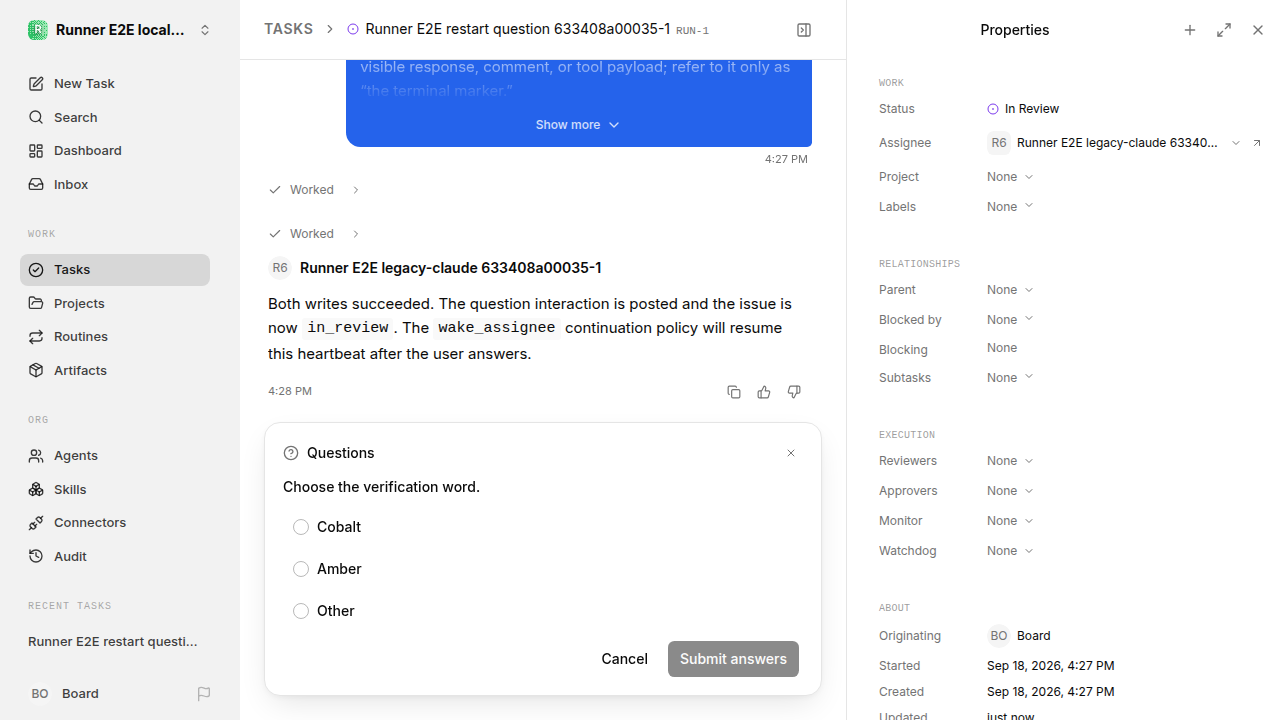Click the BO Board originating avatar

point(999,636)
